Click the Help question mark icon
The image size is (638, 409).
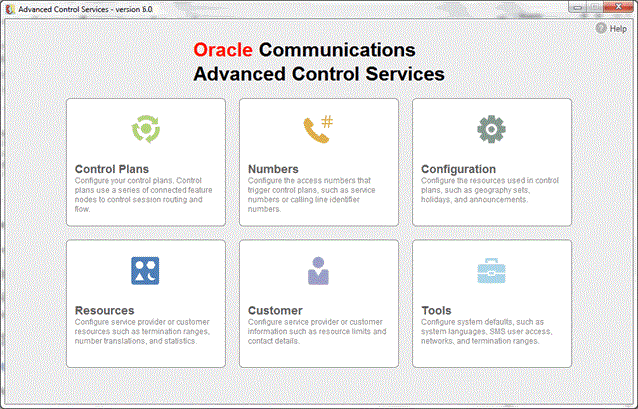tap(601, 28)
